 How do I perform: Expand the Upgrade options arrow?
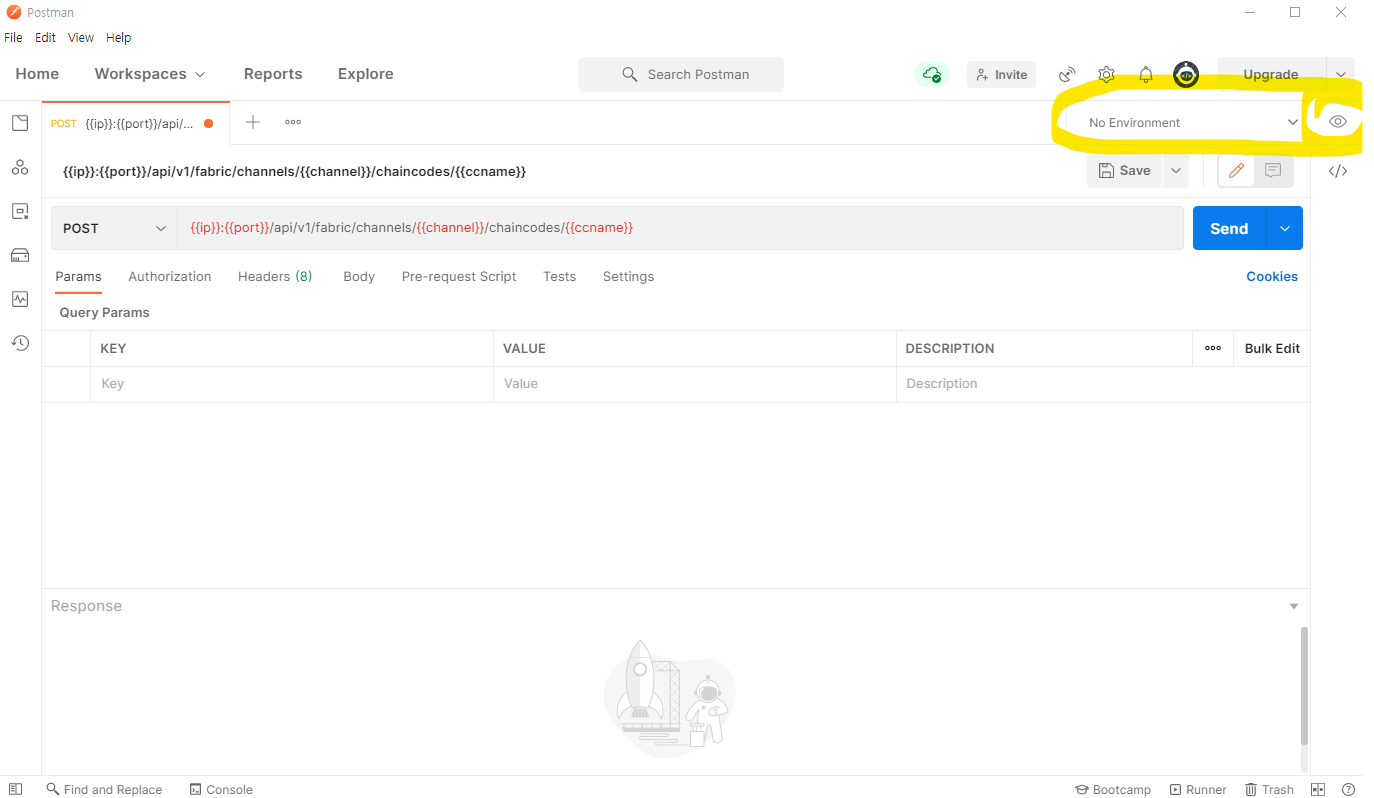click(1341, 74)
